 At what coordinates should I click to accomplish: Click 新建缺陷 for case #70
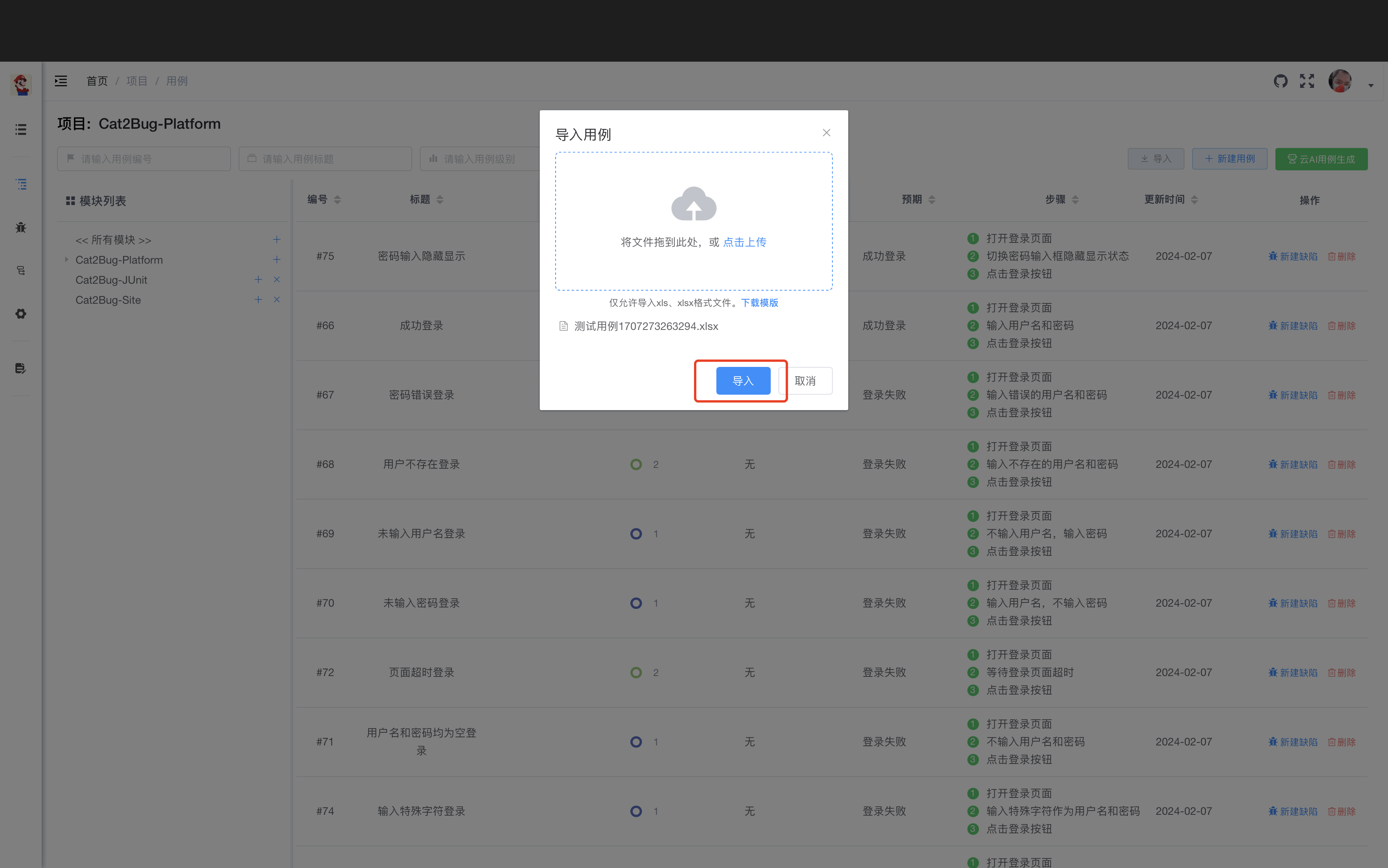1293,603
